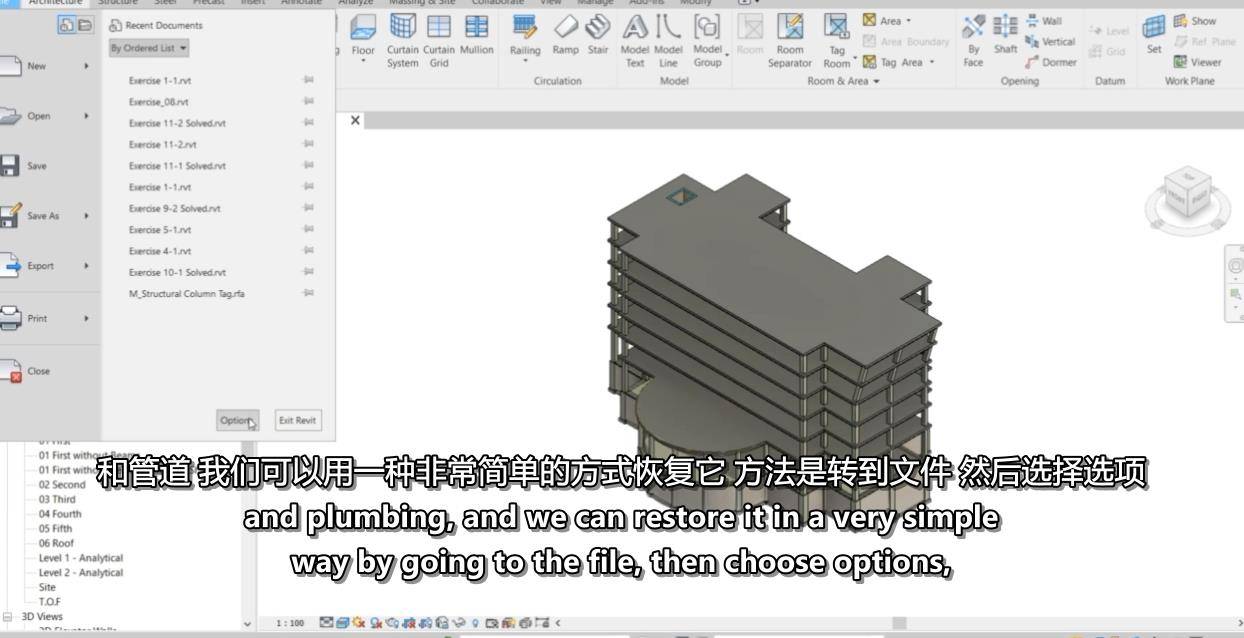Open the Structure ribbon tab
This screenshot has height=638, width=1244.
click(118, 3)
